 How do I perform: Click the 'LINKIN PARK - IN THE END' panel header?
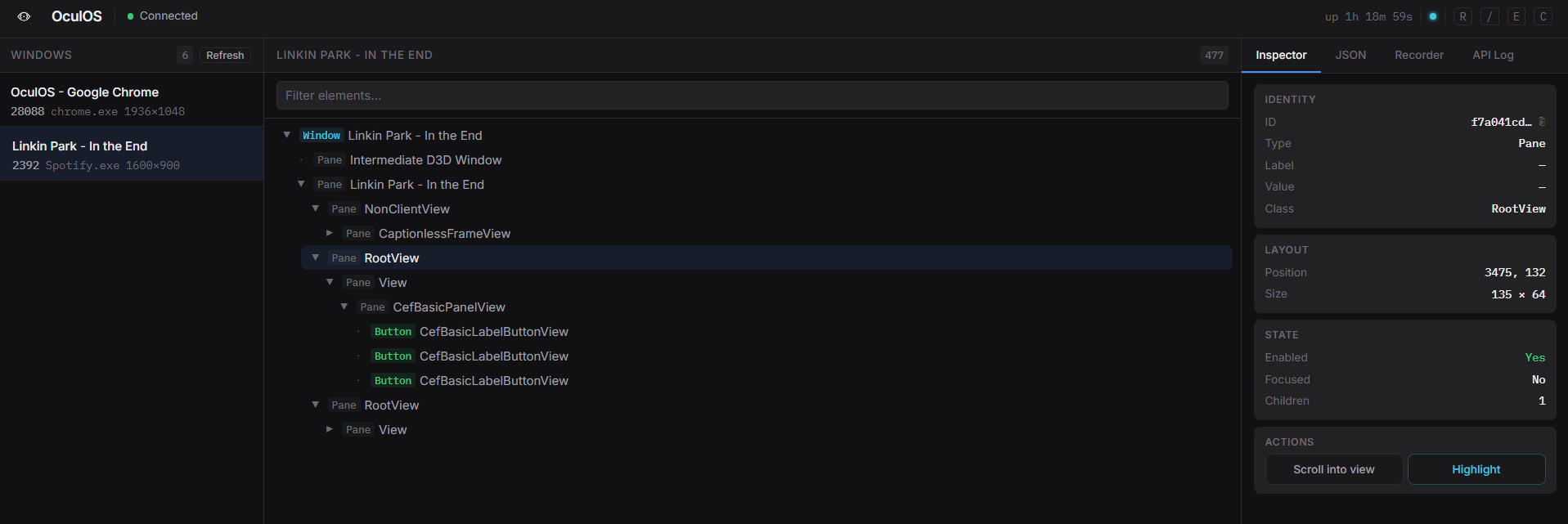pyautogui.click(x=354, y=55)
